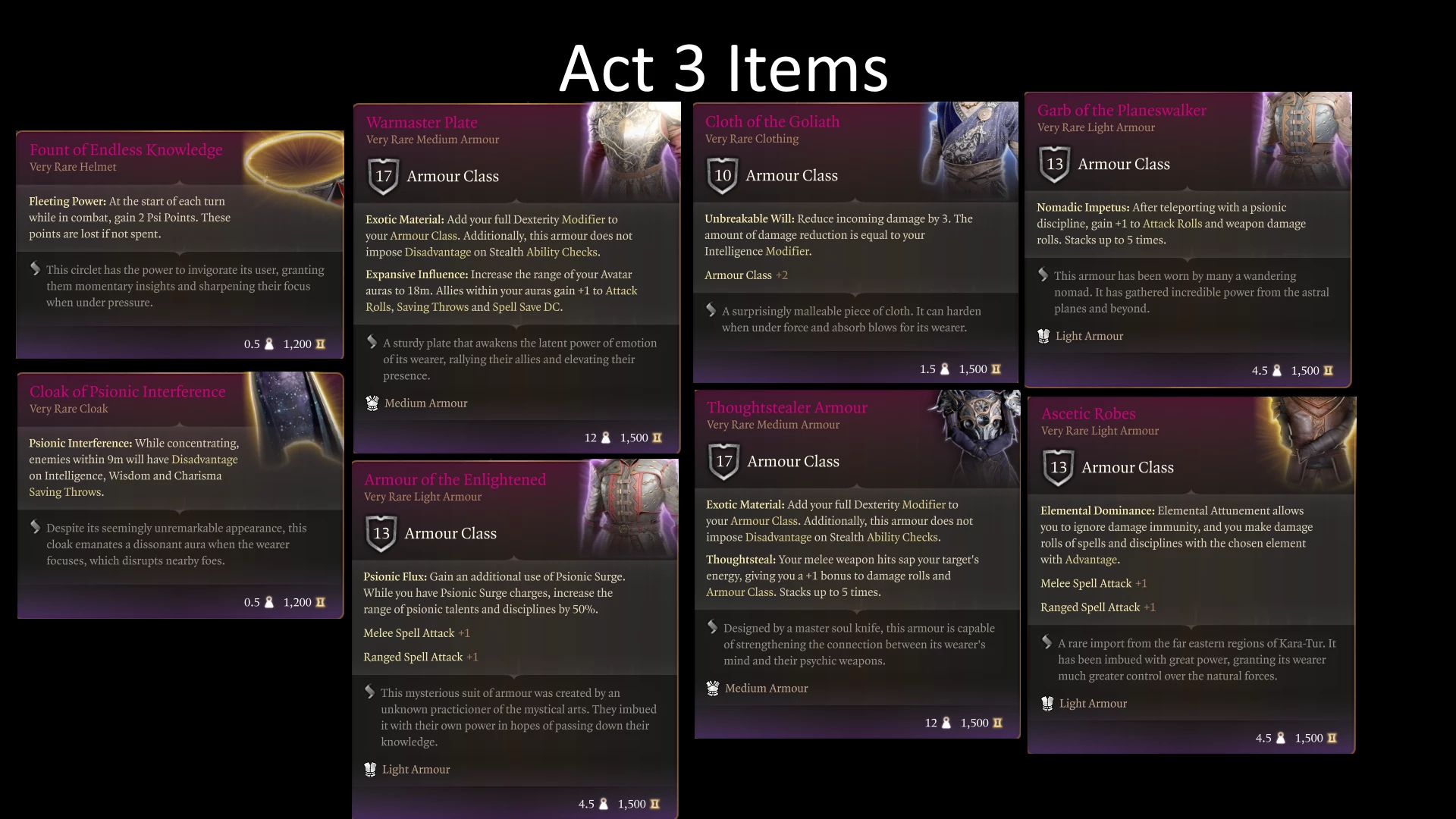Click Ascetic Robes gold price icon
This screenshot has width=1456, height=819.
1332,738
